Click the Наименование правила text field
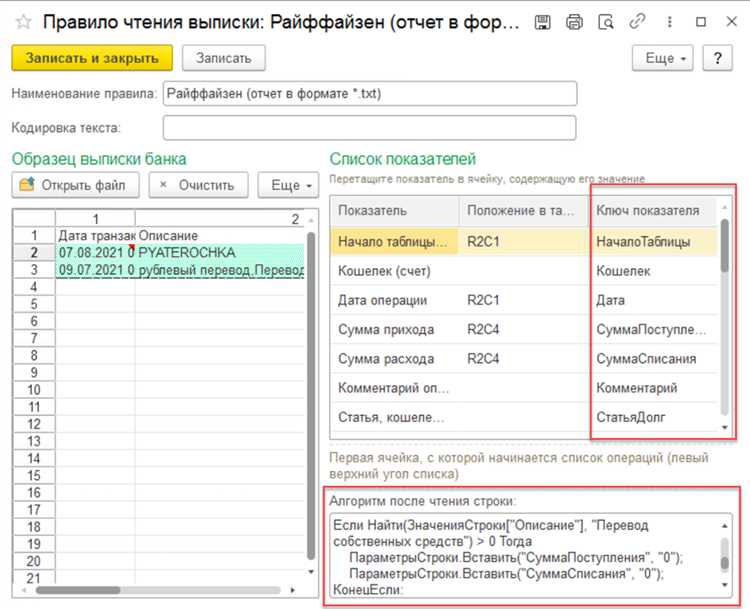Viewport: 750px width, 609px height. point(370,94)
